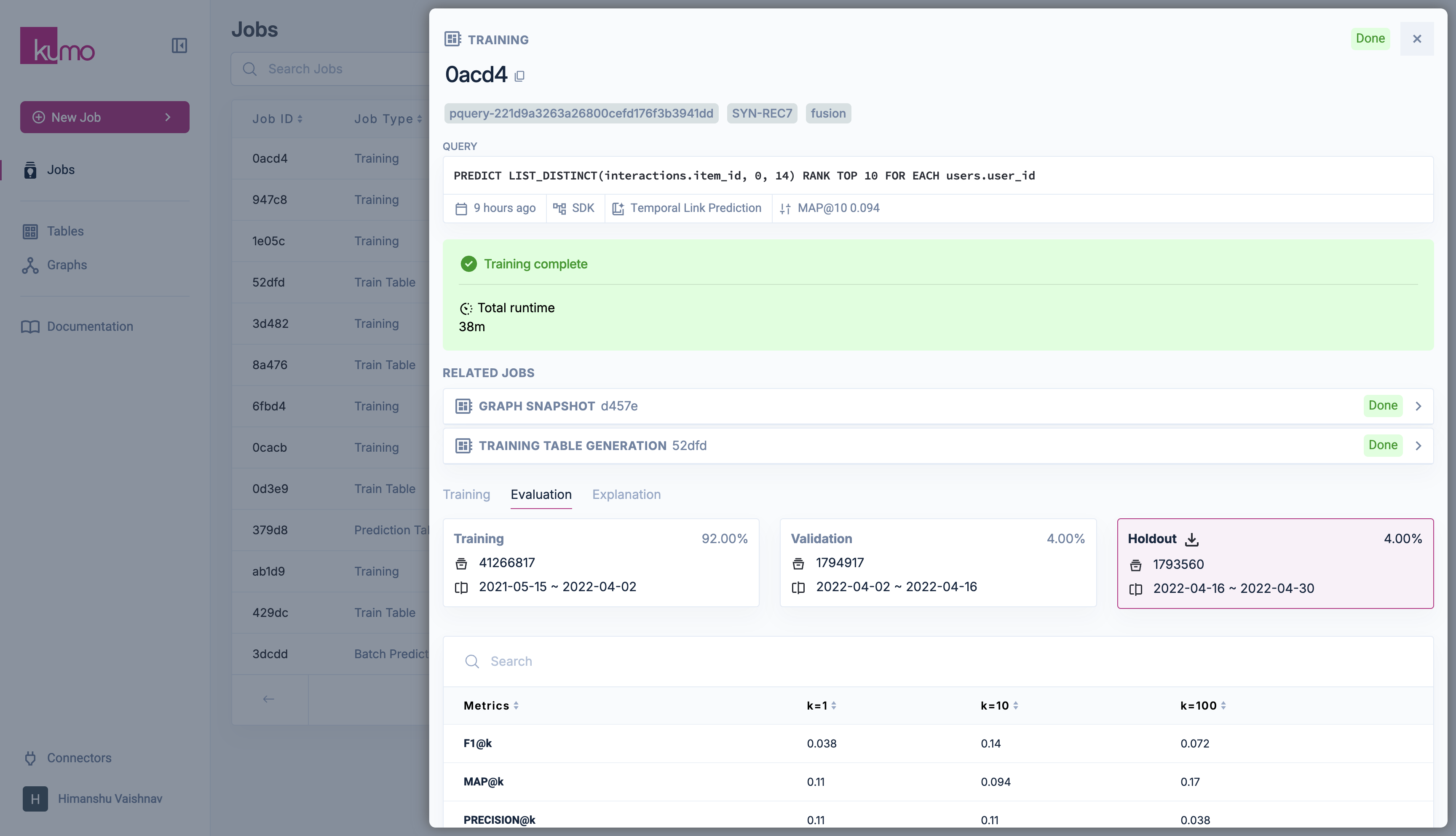This screenshot has height=836, width=1456.
Task: Open the Graphs sidebar item
Action: (67, 265)
